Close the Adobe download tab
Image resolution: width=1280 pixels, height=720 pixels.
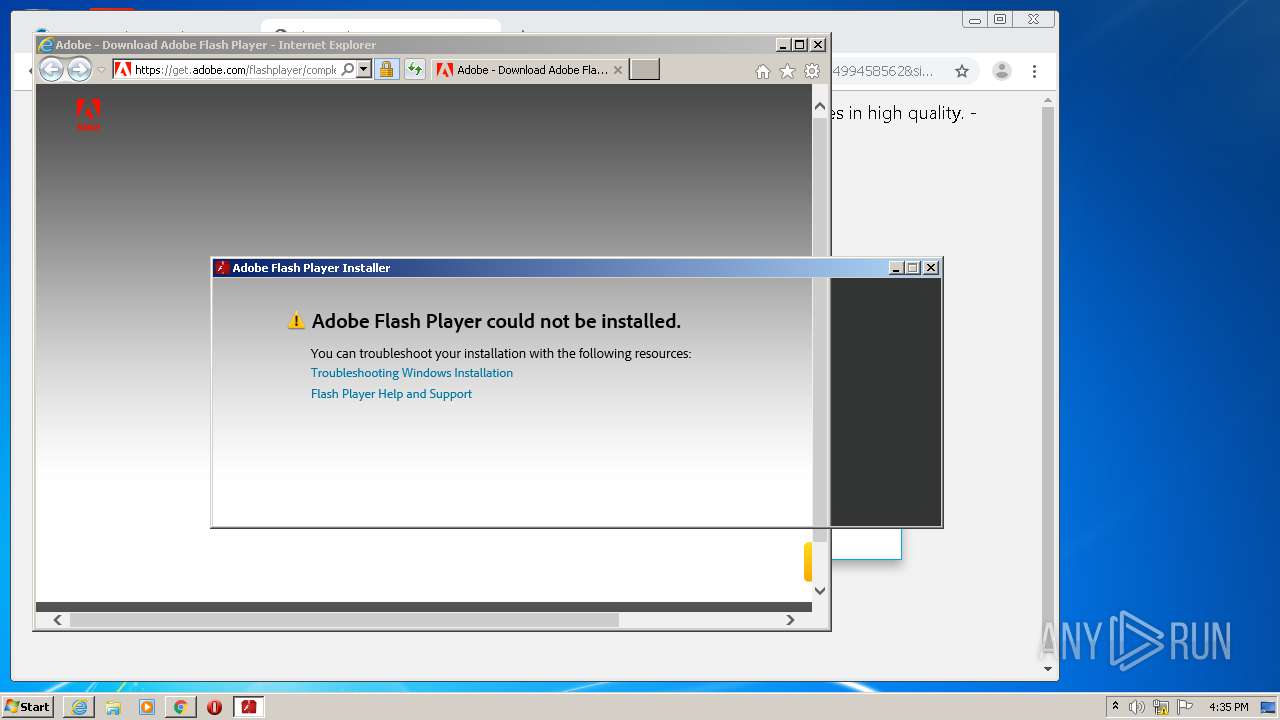tap(618, 70)
